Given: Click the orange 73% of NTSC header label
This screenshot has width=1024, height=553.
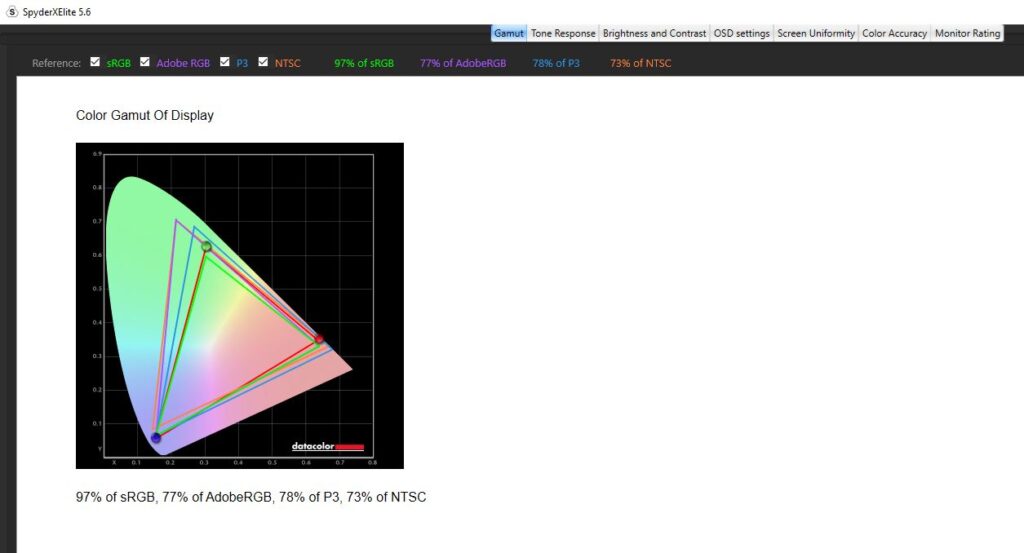Looking at the screenshot, I should [x=640, y=63].
